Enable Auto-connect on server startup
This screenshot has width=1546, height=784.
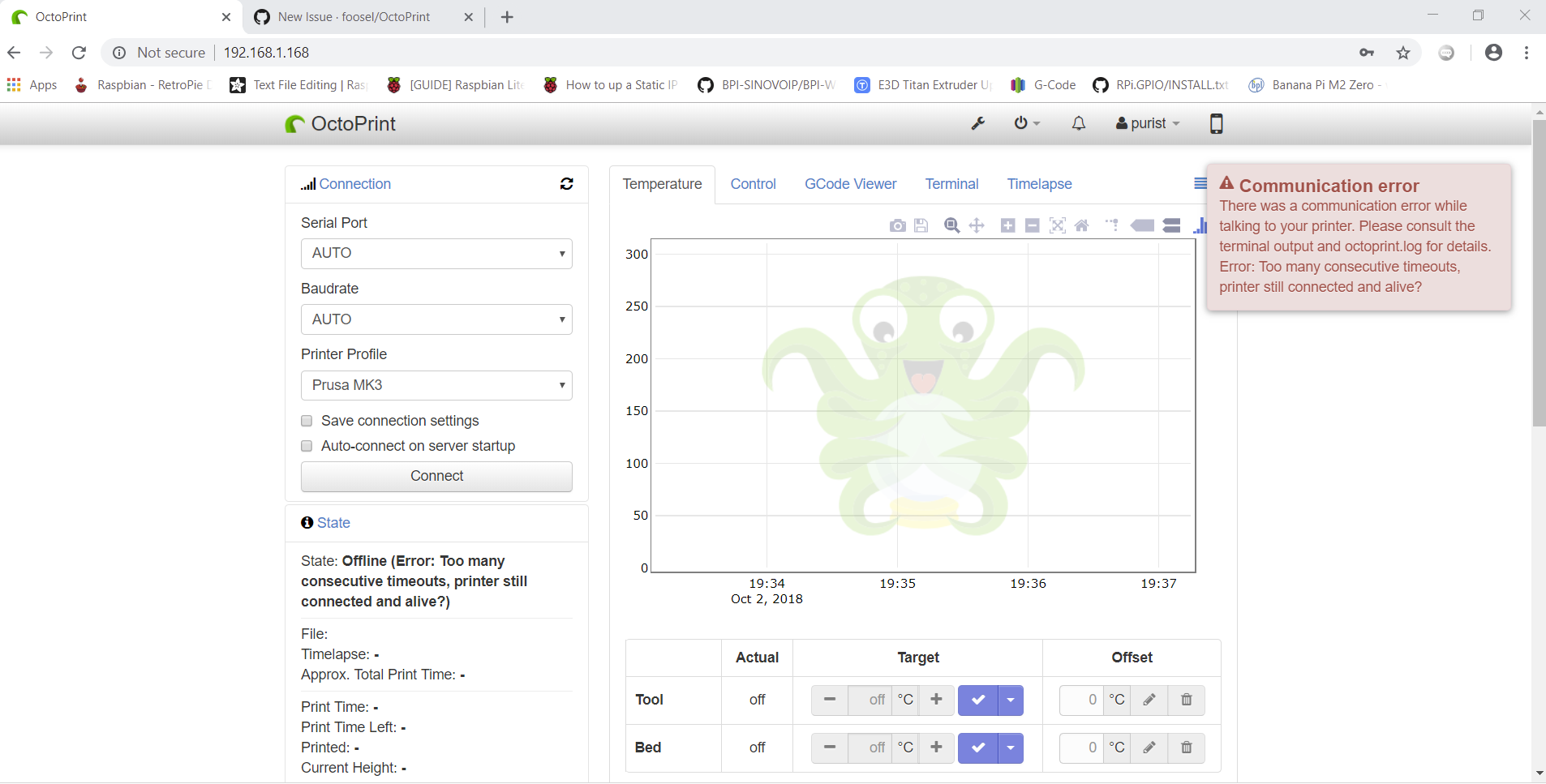click(307, 446)
